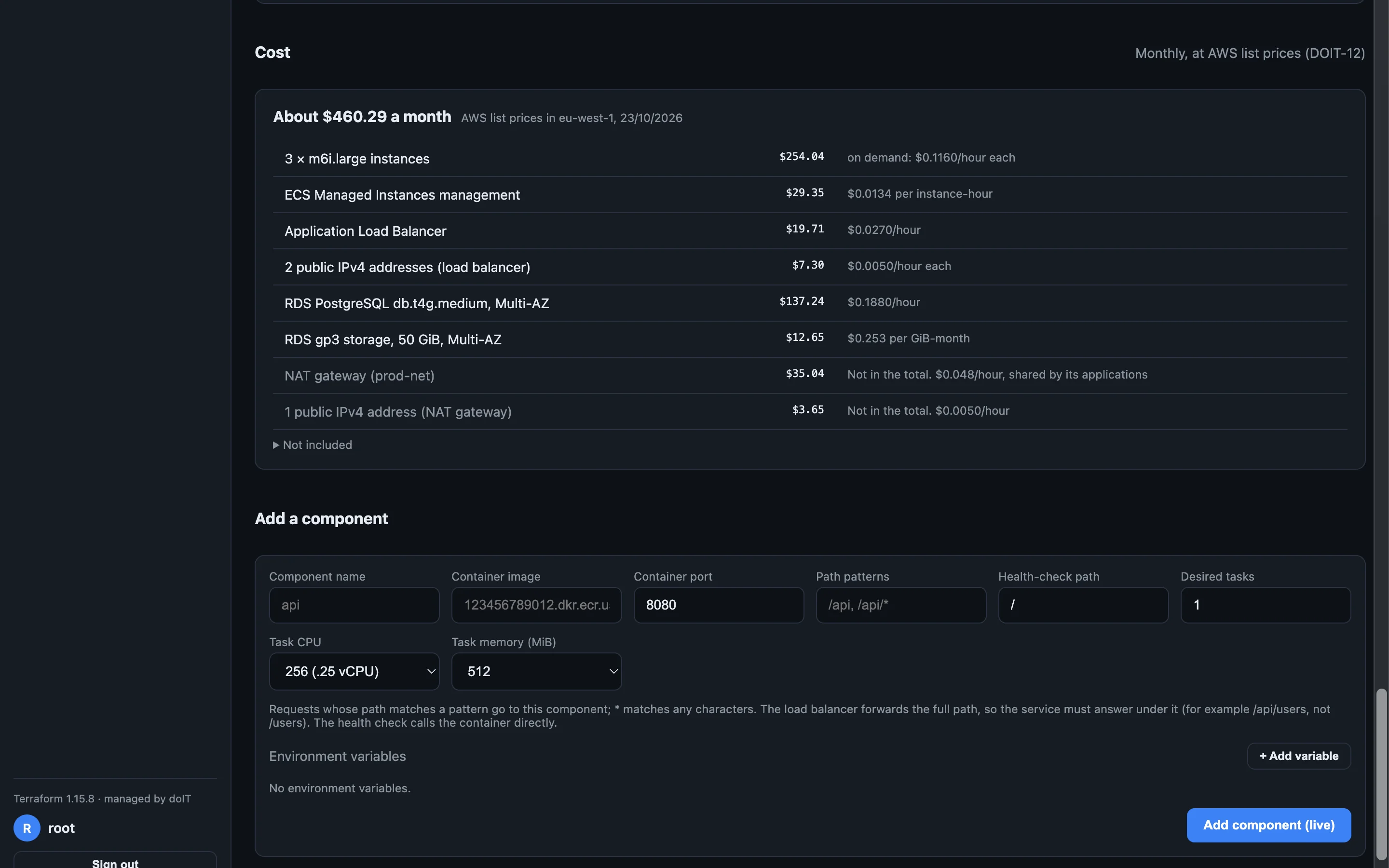Click 'Terraform 1.15.8 · managed by doIT' text
This screenshot has width=1389, height=868.
[102, 799]
